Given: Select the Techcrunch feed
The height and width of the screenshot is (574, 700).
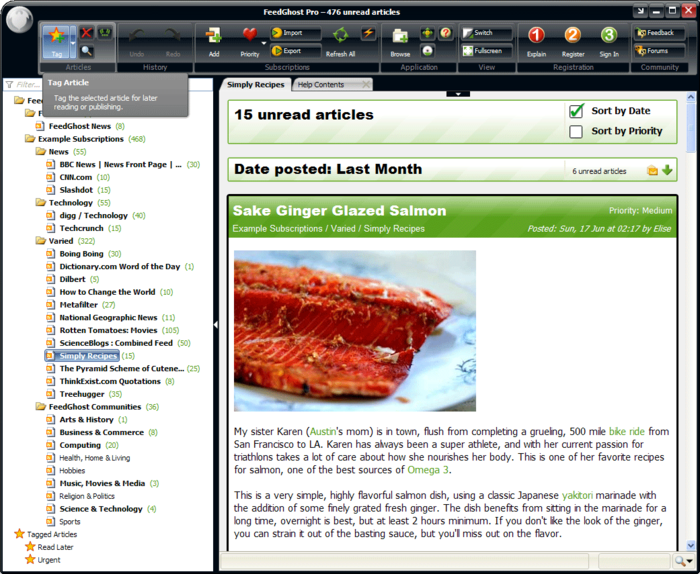Looking at the screenshot, I should [x=82, y=229].
